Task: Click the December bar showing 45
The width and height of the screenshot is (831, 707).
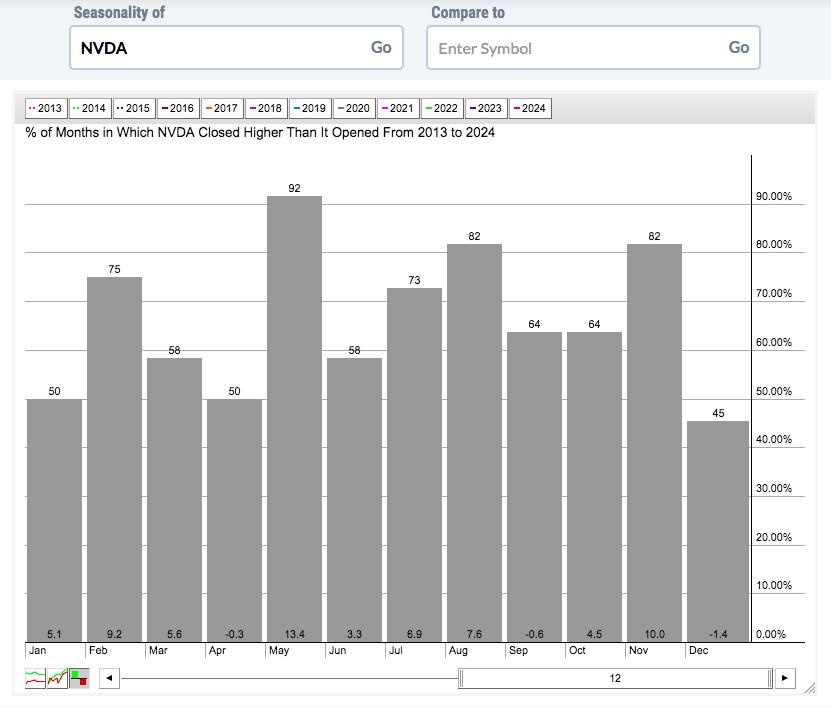Action: pyautogui.click(x=719, y=530)
